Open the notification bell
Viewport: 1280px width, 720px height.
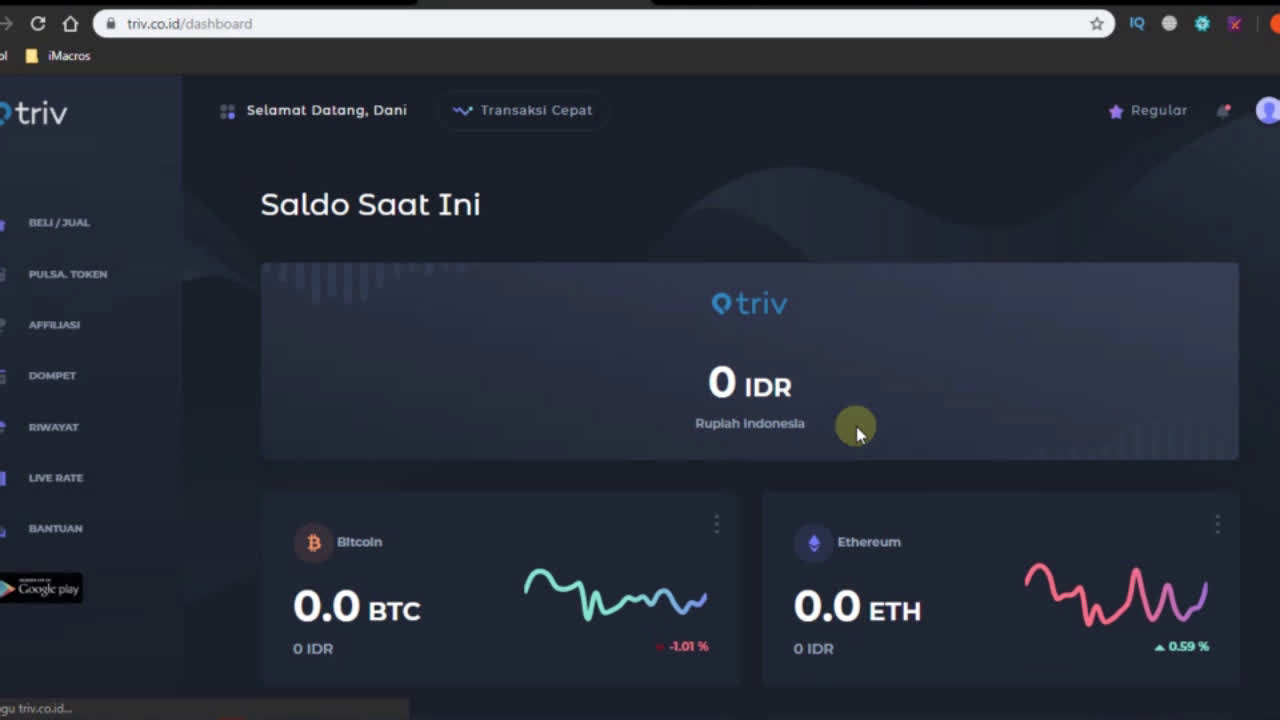[1223, 111]
